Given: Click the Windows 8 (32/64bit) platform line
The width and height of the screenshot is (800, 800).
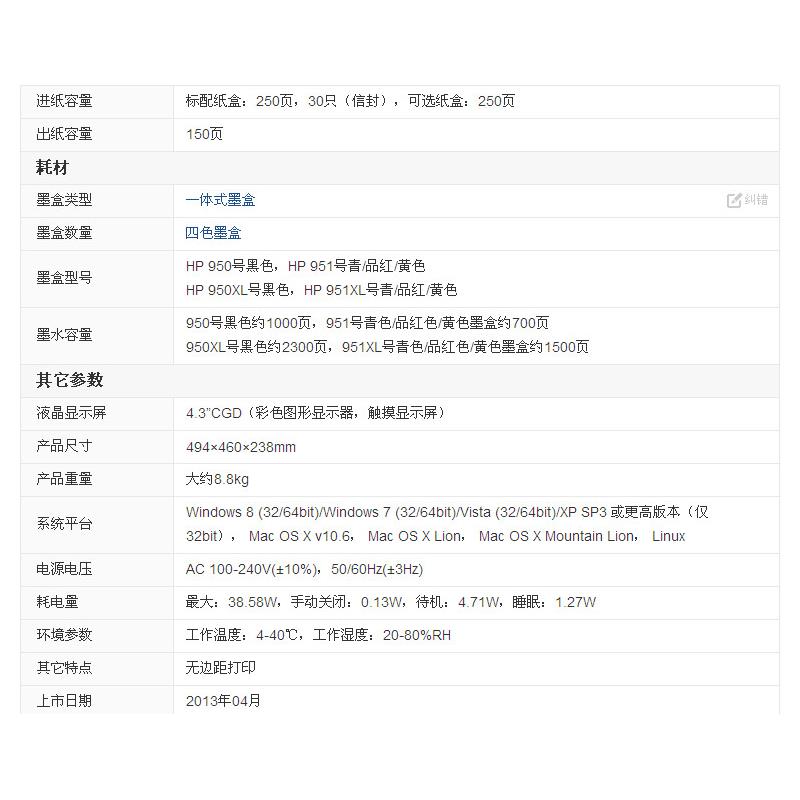Looking at the screenshot, I should tap(447, 512).
